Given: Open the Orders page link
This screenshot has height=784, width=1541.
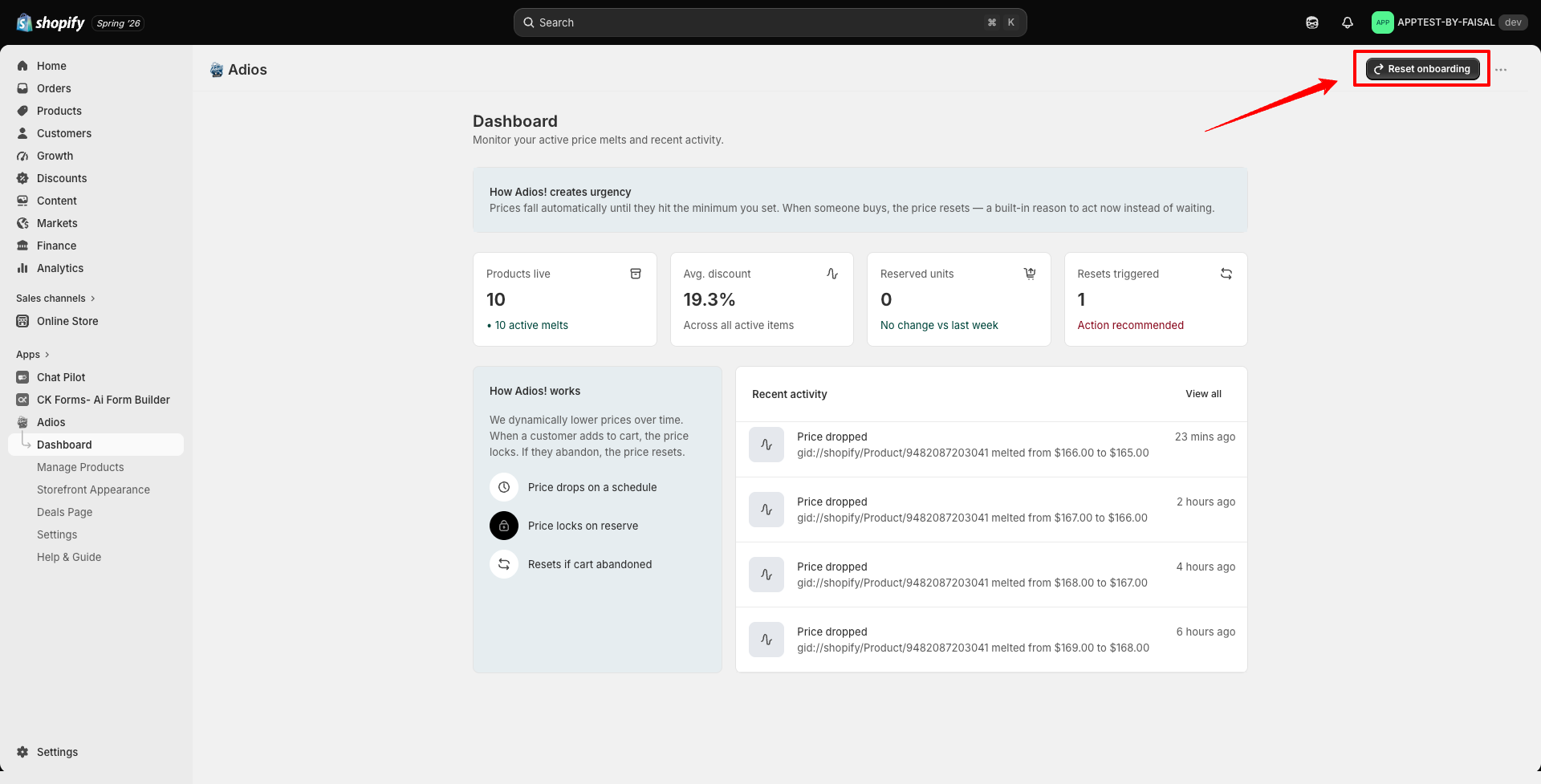Looking at the screenshot, I should [x=54, y=88].
